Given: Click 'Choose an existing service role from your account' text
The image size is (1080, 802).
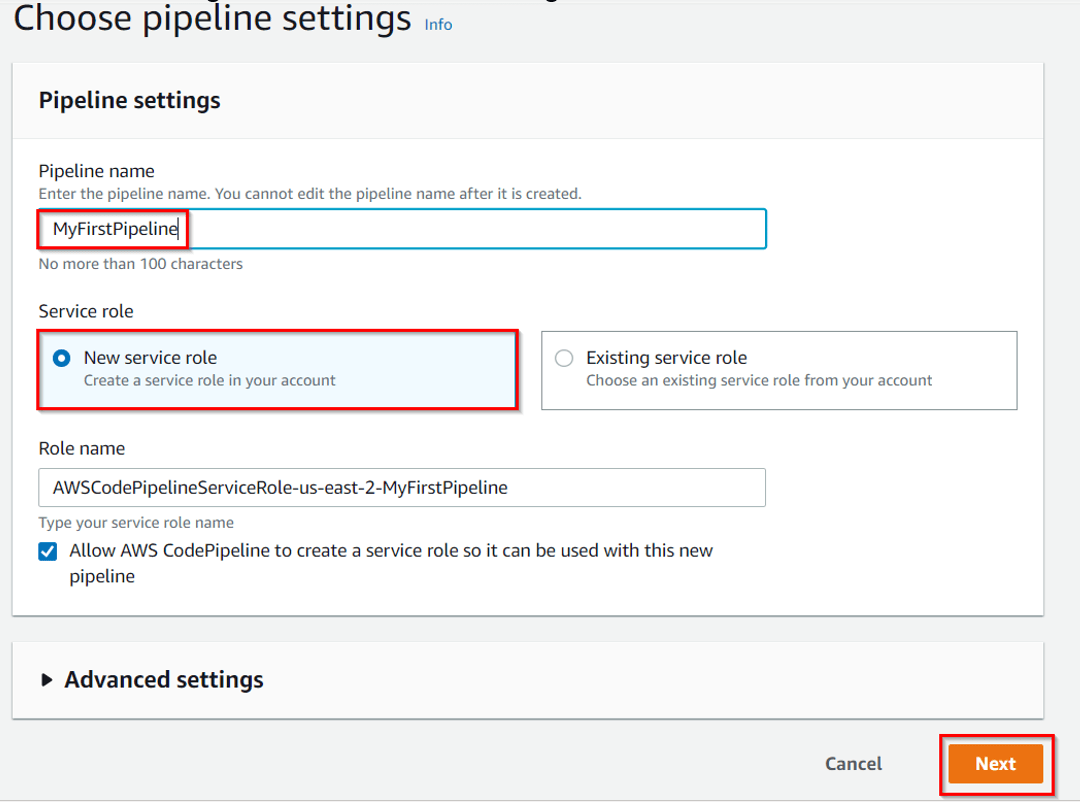Looking at the screenshot, I should click(759, 381).
